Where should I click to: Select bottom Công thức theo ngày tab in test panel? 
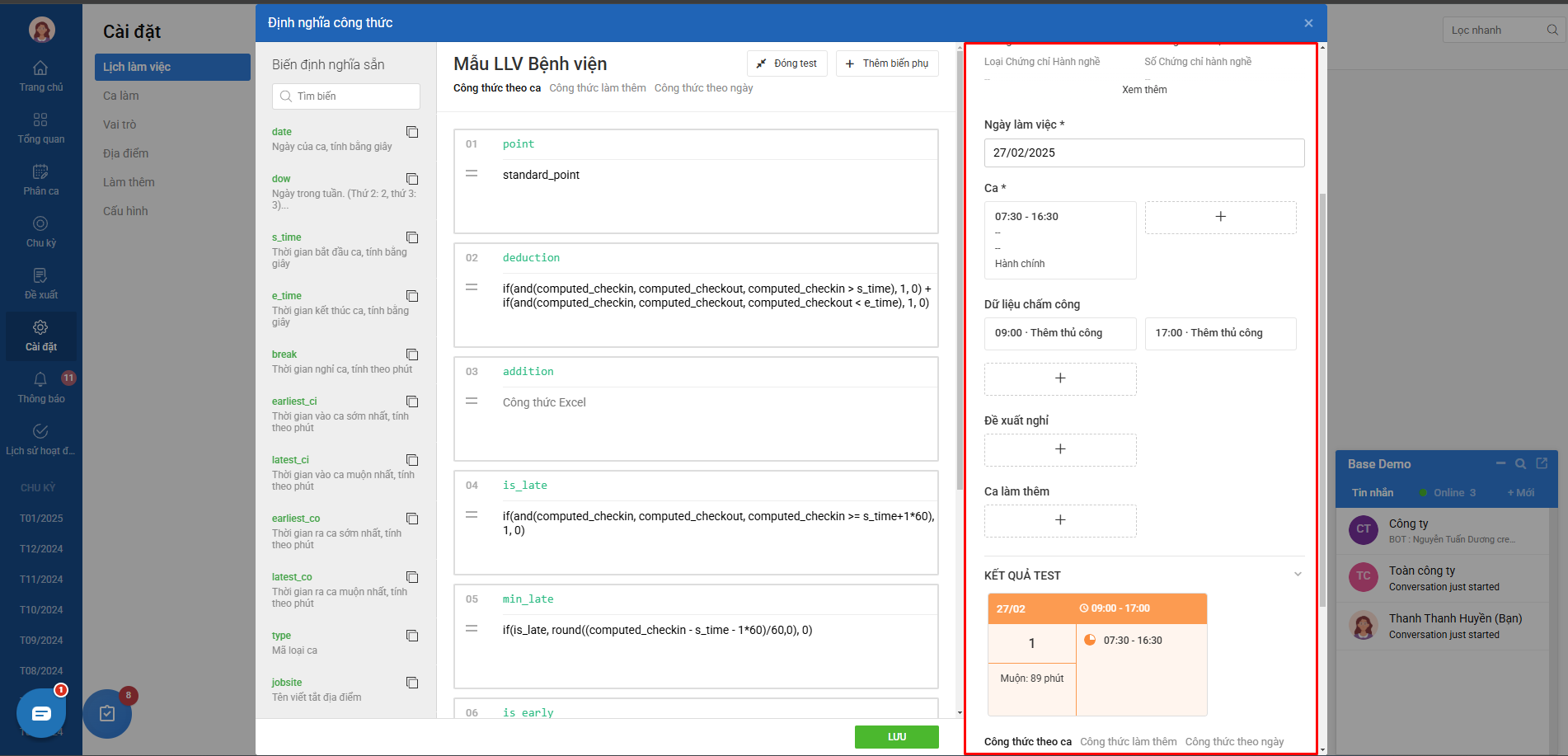pos(1235,742)
